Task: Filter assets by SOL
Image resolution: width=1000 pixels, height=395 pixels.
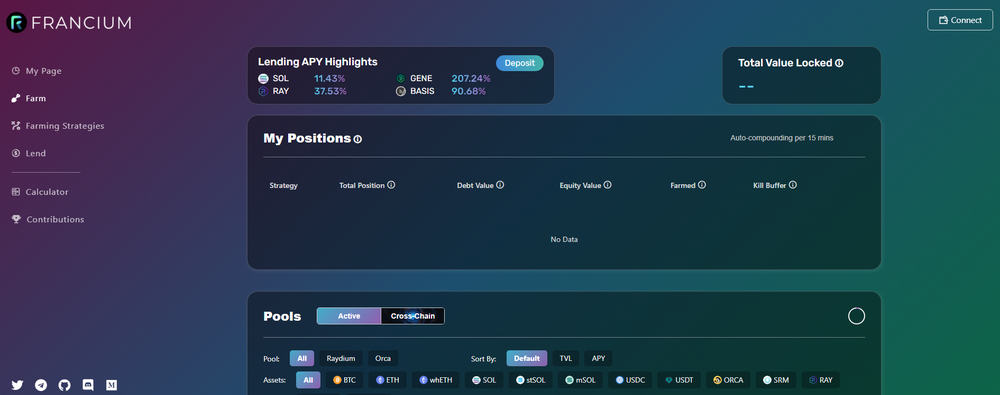Action: [x=484, y=380]
